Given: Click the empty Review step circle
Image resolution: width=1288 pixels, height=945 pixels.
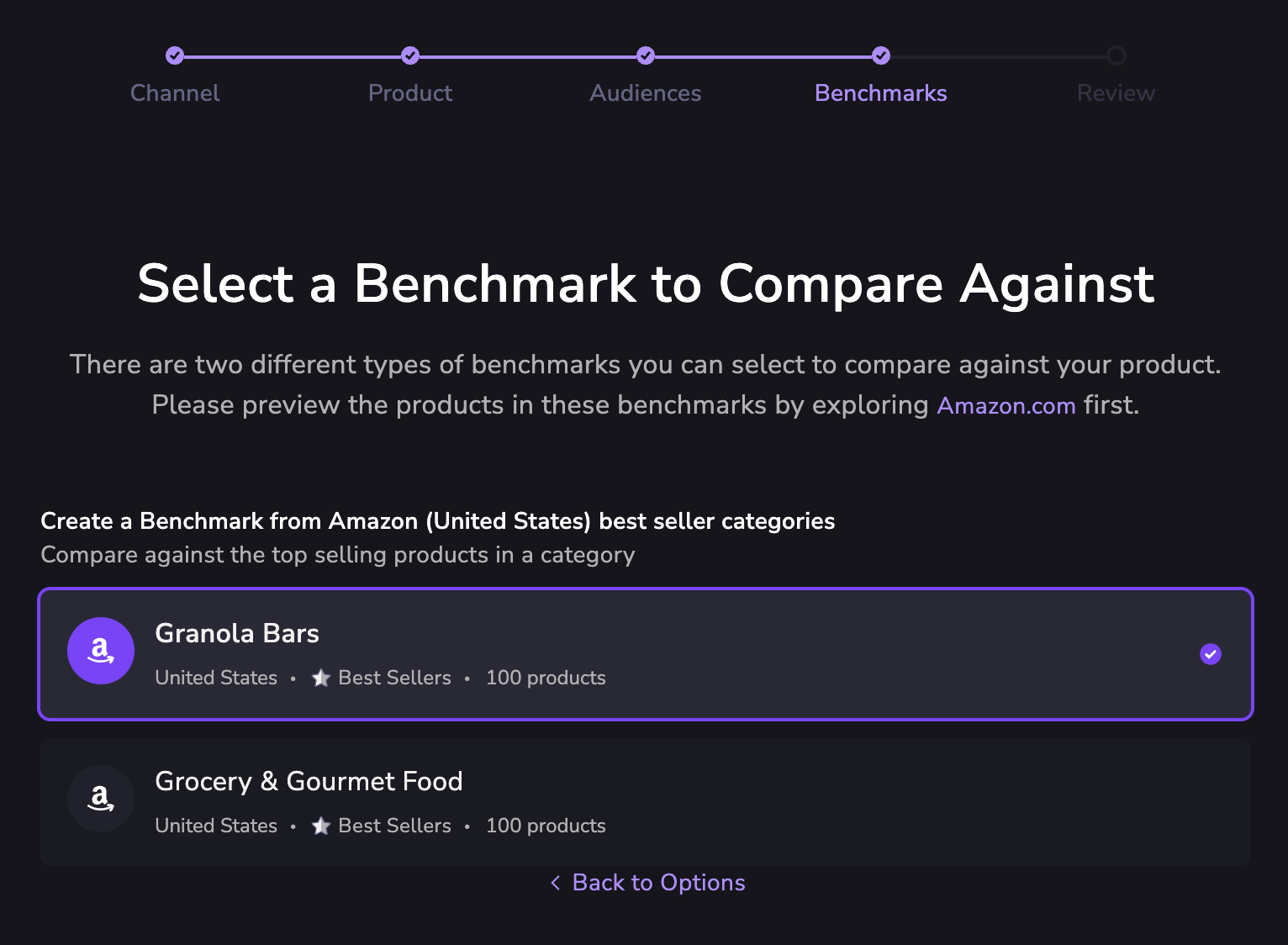Looking at the screenshot, I should (1116, 55).
